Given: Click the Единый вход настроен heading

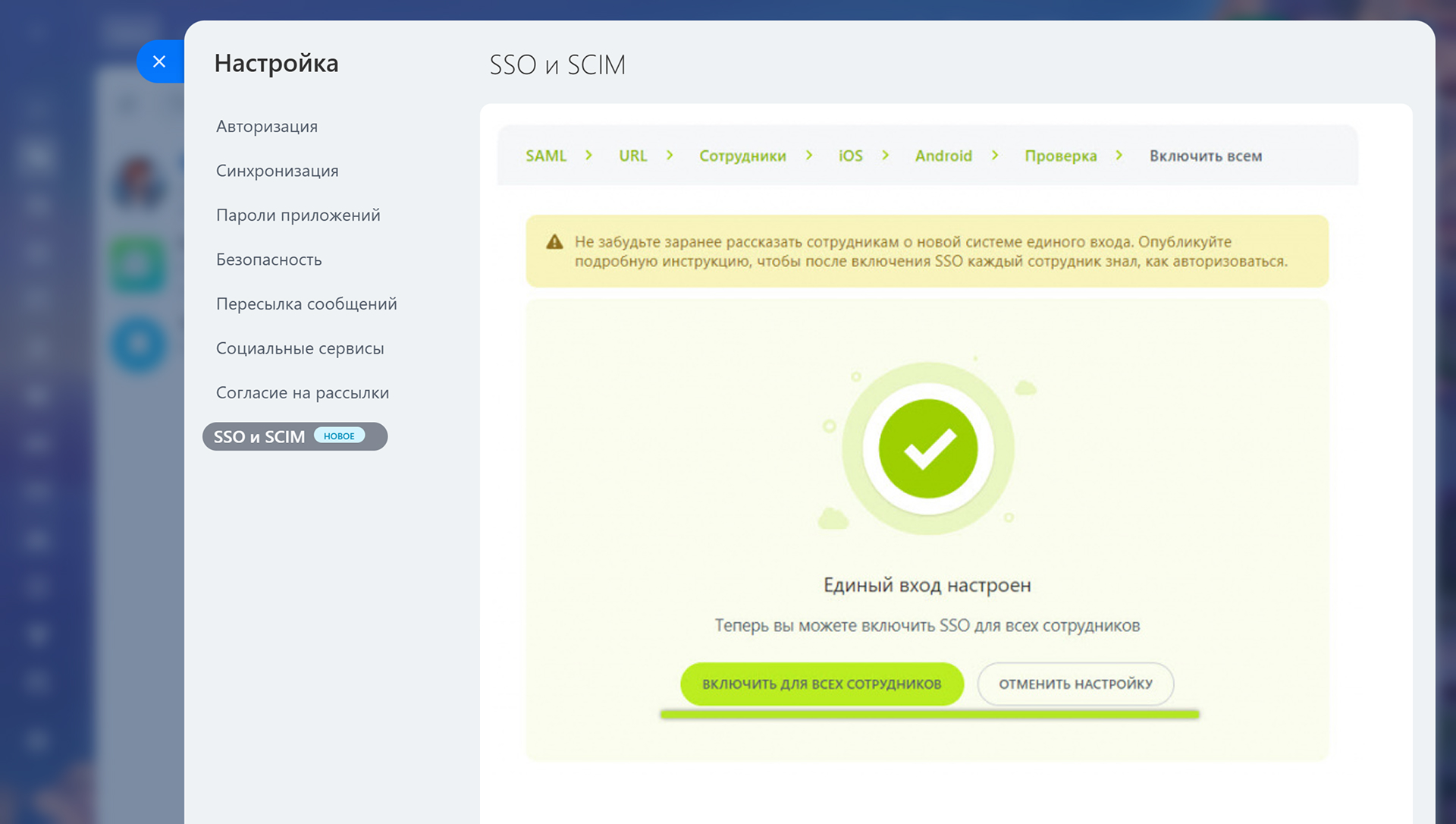Looking at the screenshot, I should pyautogui.click(x=927, y=585).
